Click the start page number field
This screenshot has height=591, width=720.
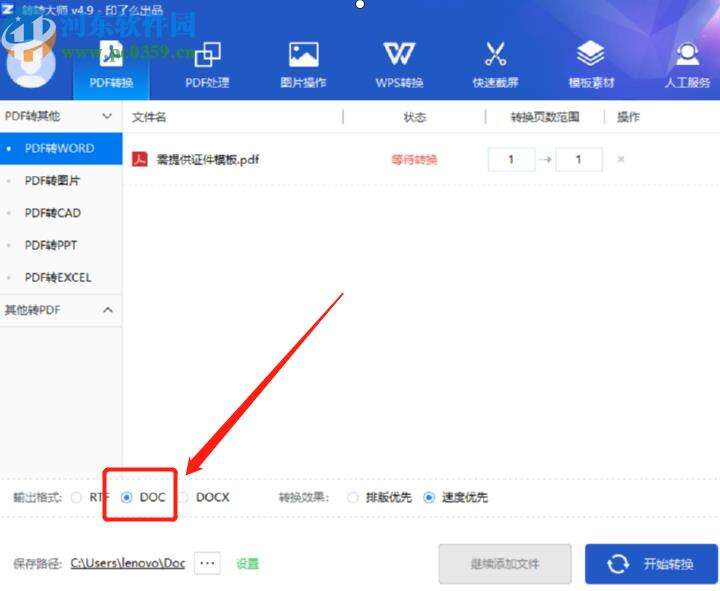pyautogui.click(x=512, y=159)
